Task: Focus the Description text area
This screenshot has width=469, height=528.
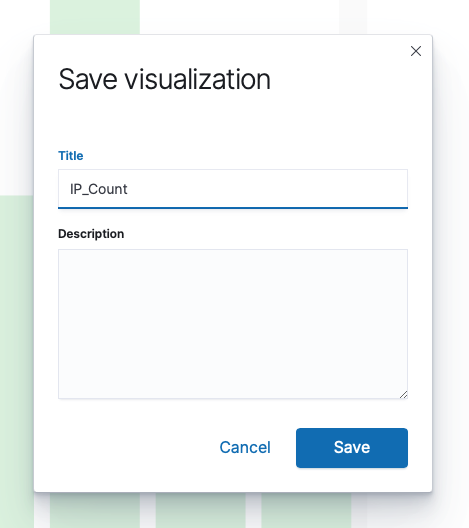Action: pos(233,324)
